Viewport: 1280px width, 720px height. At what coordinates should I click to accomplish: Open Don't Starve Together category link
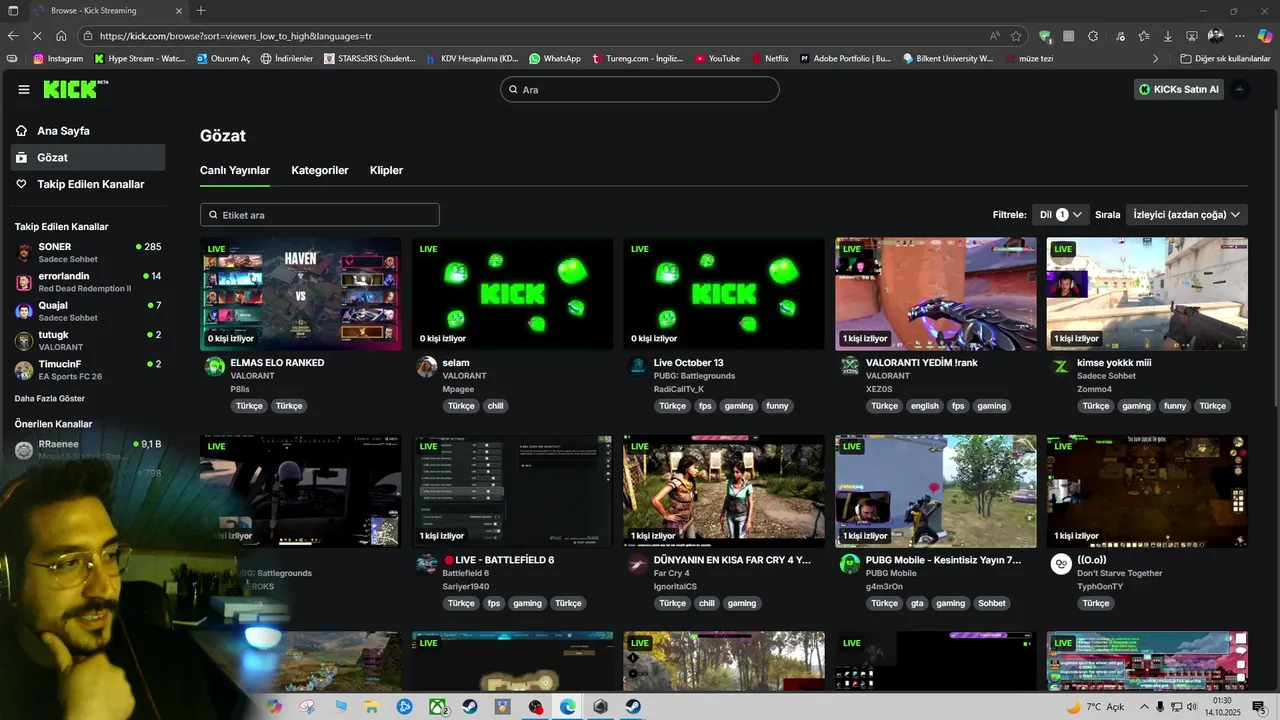pyautogui.click(x=1120, y=573)
